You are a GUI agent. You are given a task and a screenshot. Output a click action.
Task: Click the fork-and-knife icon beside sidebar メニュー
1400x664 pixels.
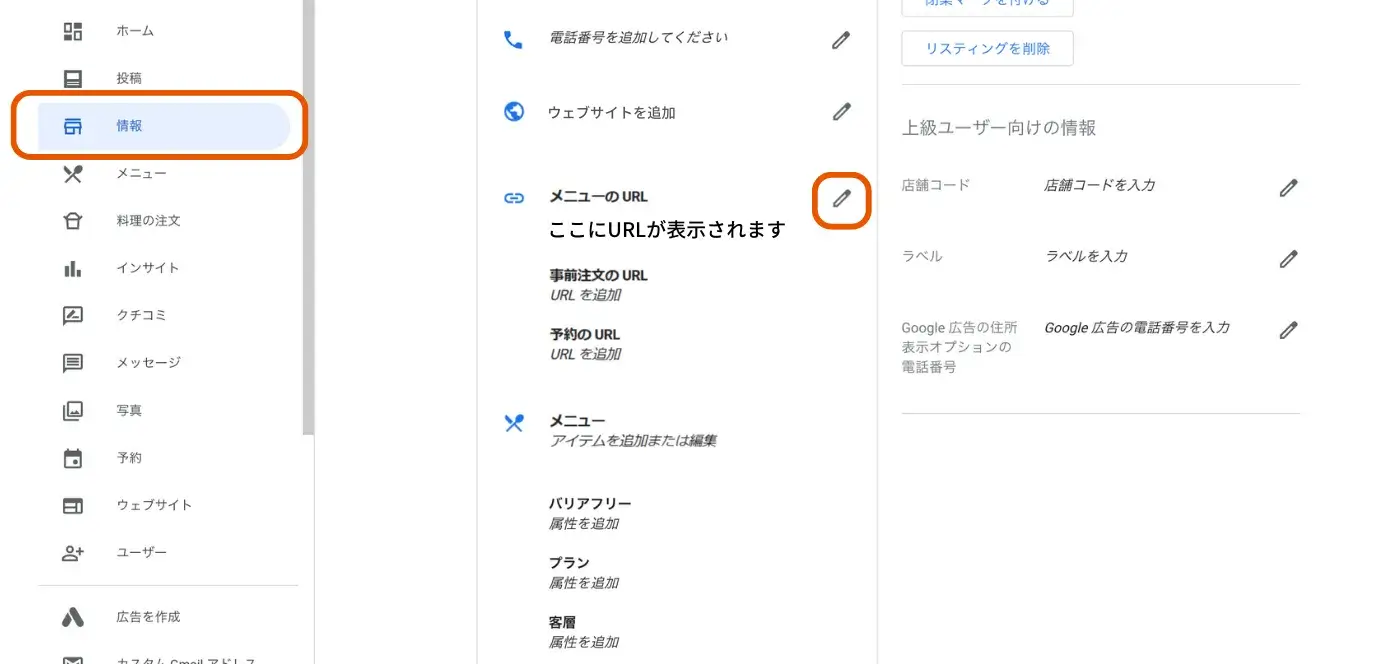pyautogui.click(x=73, y=174)
